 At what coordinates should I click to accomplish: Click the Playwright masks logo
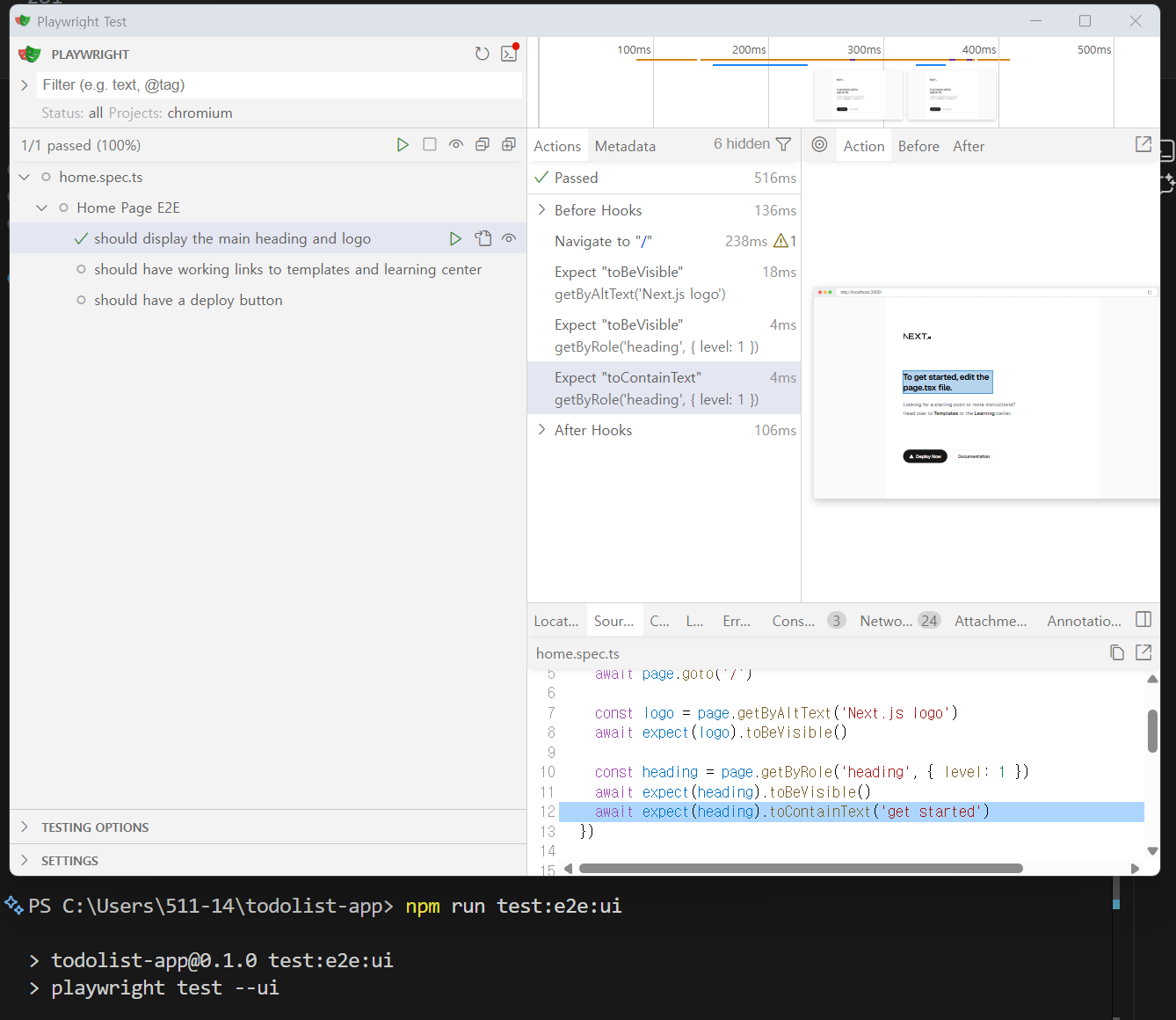coord(30,54)
